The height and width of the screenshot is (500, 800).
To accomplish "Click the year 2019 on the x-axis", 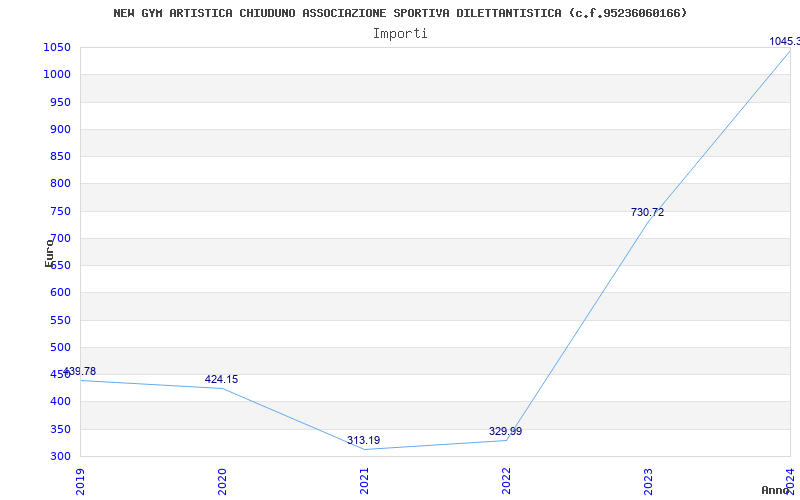I will (80, 481).
